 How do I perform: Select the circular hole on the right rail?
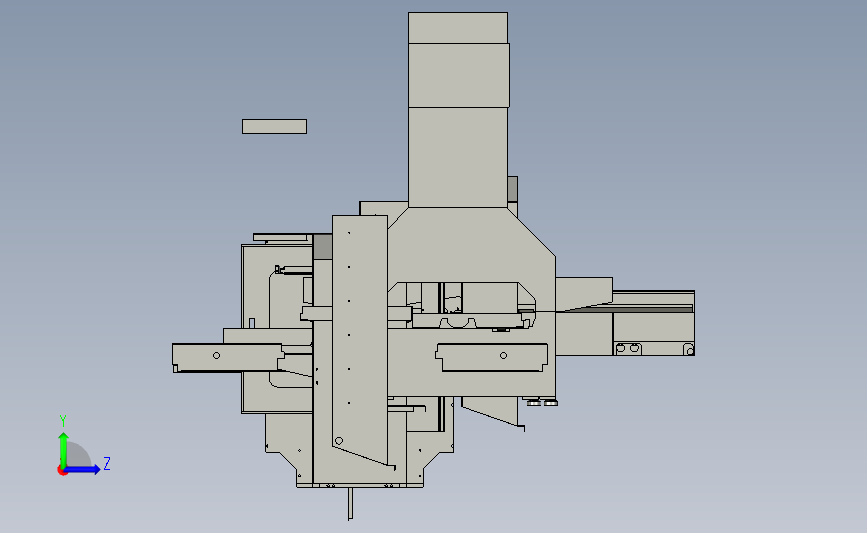503,356
